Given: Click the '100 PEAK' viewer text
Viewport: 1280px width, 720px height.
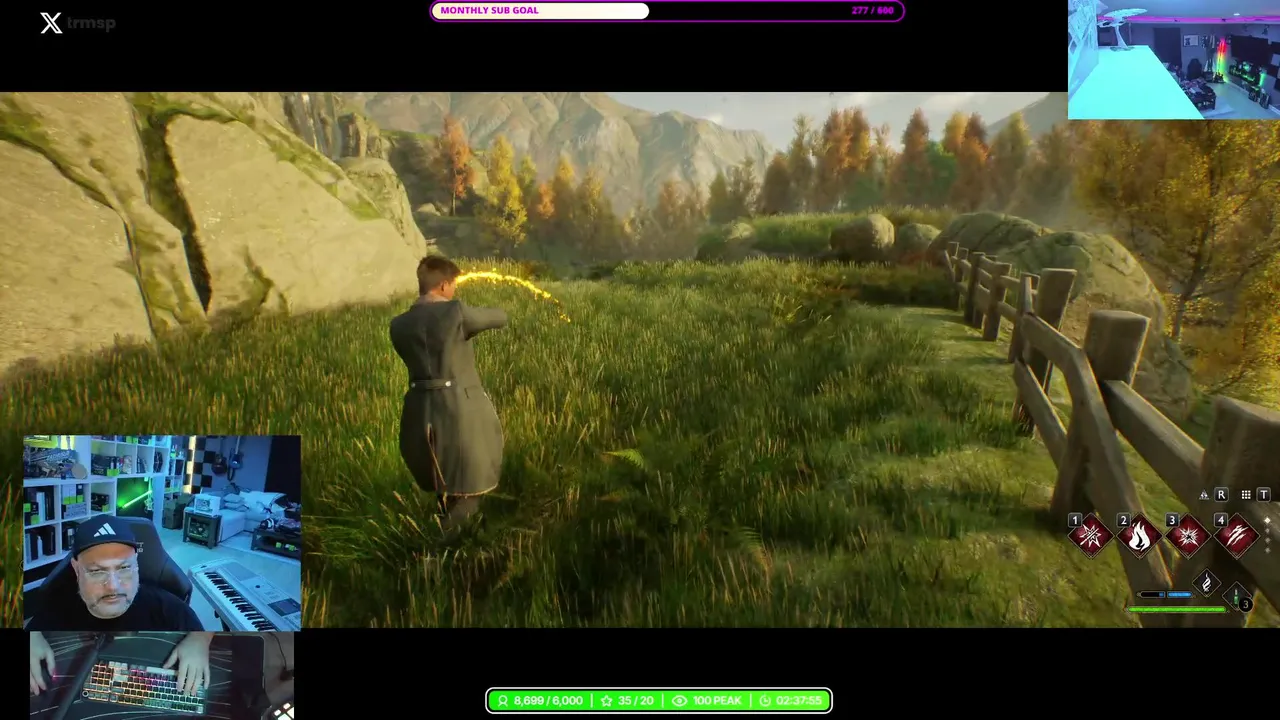Looking at the screenshot, I should [717, 701].
